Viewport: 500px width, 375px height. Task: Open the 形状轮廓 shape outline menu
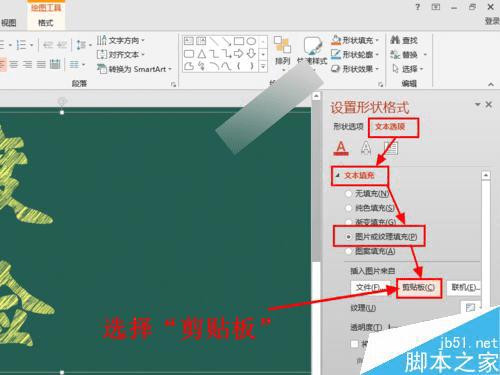click(x=355, y=54)
